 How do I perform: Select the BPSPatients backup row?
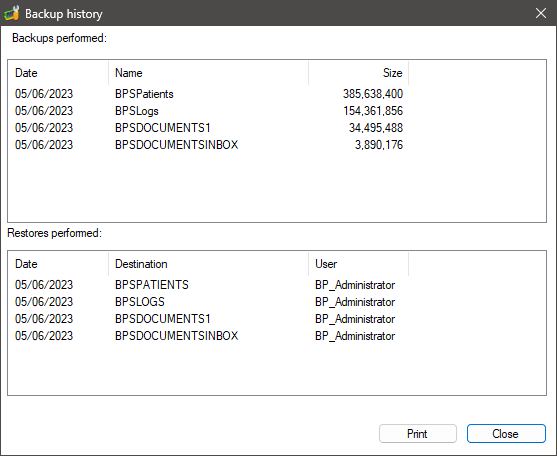(209, 94)
